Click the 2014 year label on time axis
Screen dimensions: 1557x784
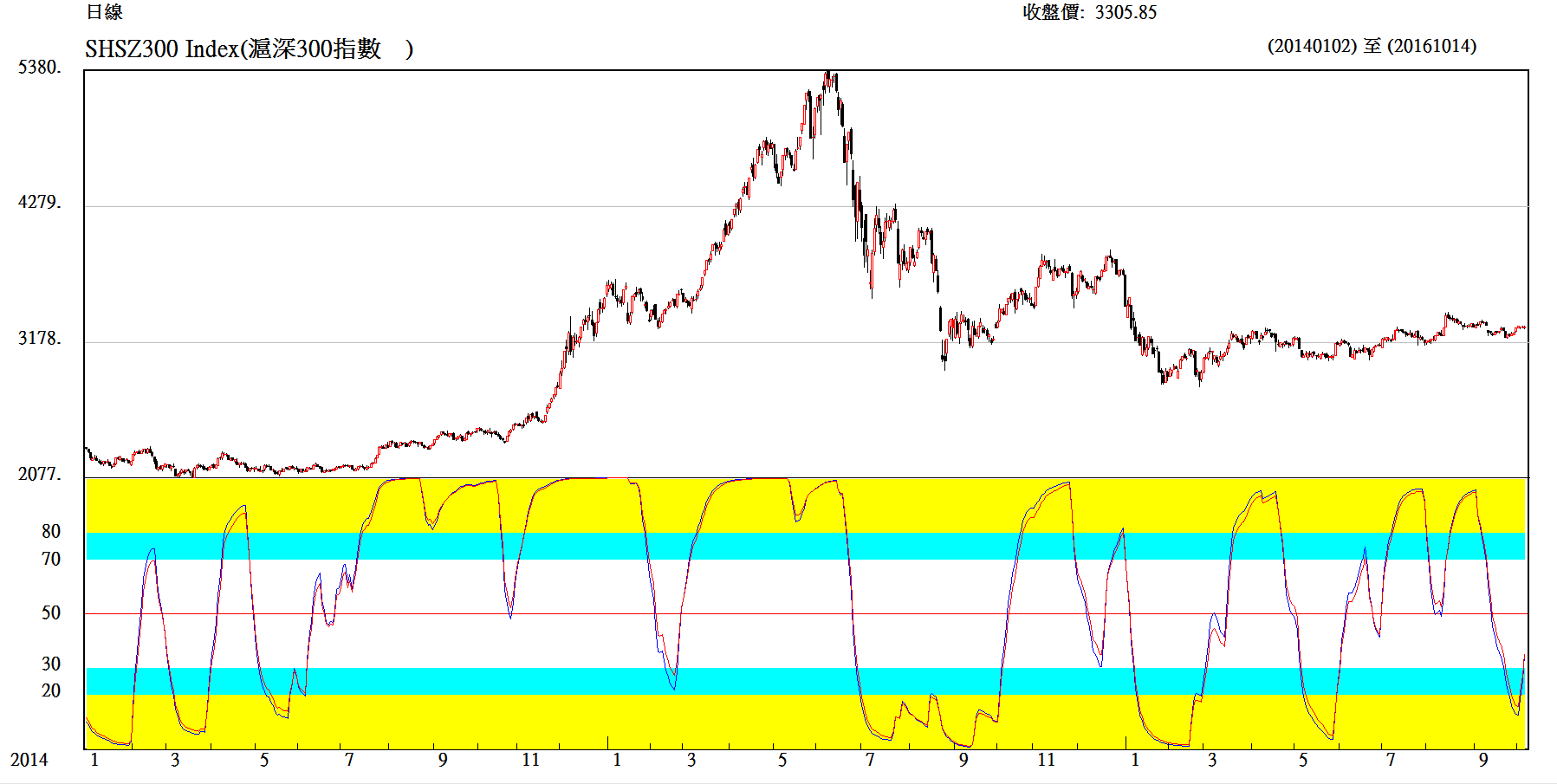coord(29,760)
